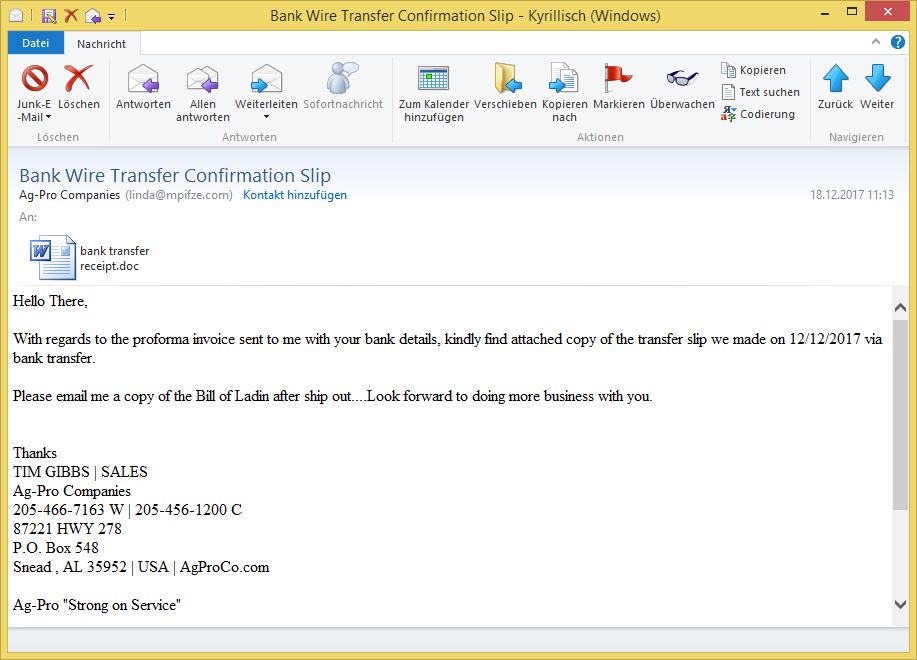The width and height of the screenshot is (917, 660).
Task: Go to next message with Weiter
Action: 877,87
